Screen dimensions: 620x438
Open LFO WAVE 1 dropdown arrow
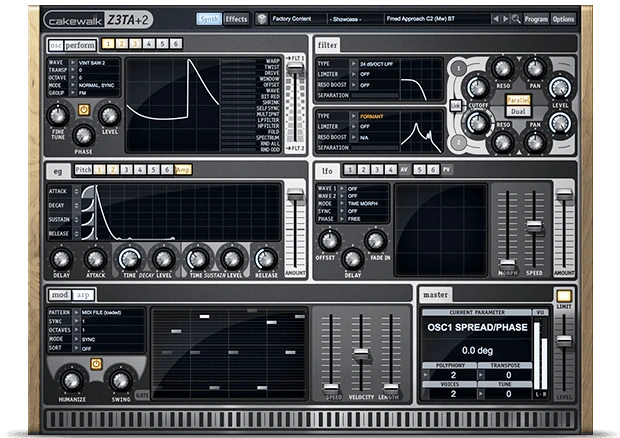point(342,189)
